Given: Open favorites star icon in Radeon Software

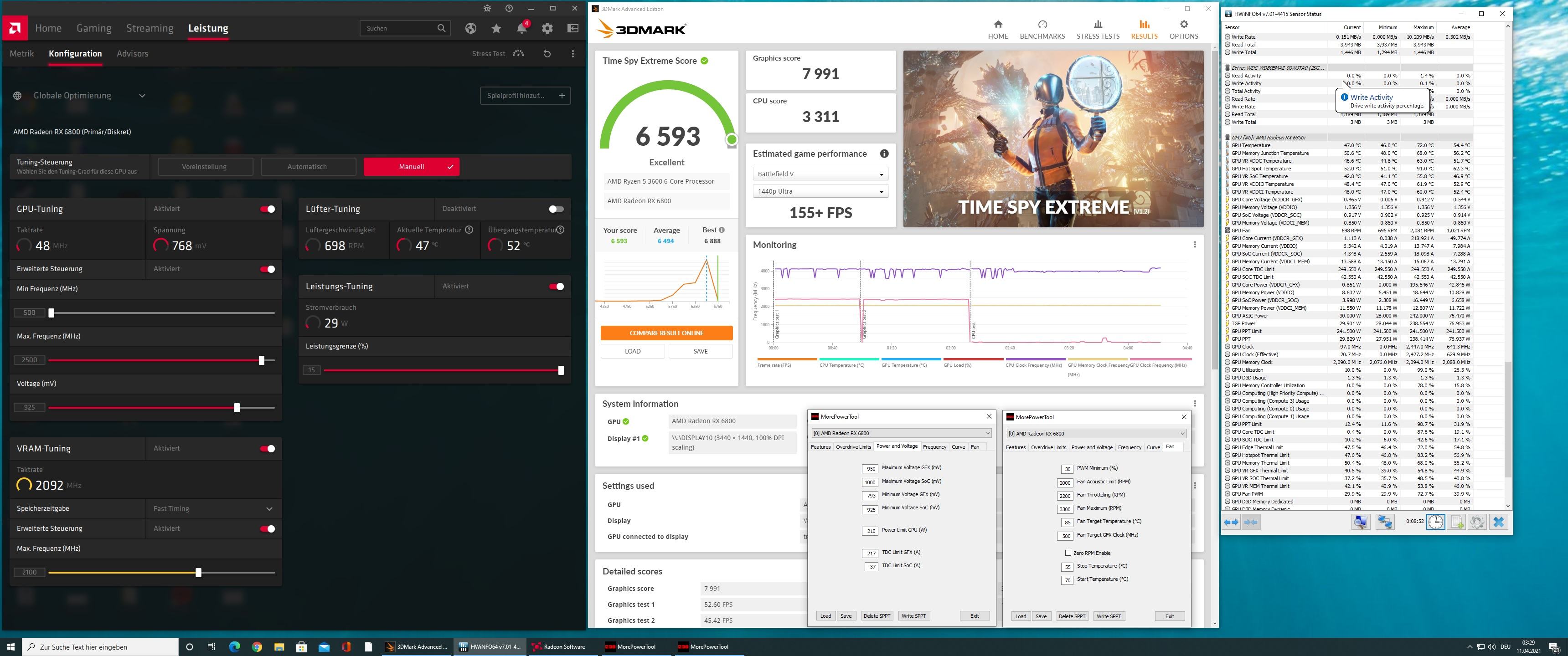Looking at the screenshot, I should (x=496, y=28).
